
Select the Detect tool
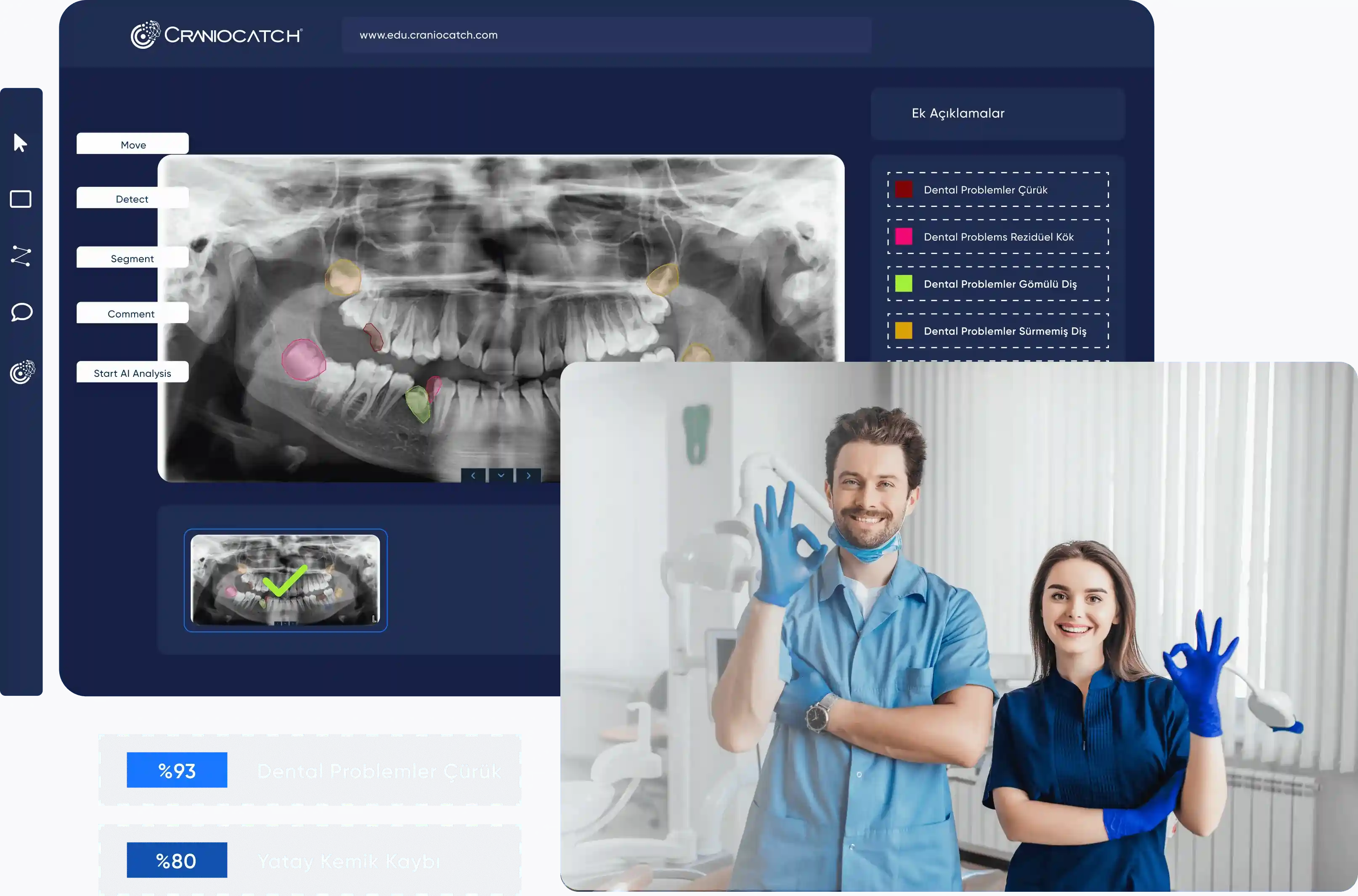(132, 199)
